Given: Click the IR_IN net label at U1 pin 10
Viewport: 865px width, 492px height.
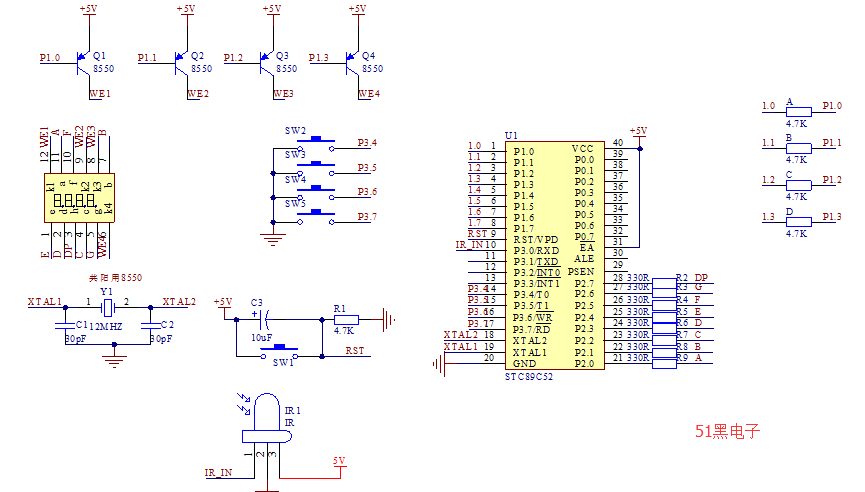Looking at the screenshot, I should [x=469, y=245].
